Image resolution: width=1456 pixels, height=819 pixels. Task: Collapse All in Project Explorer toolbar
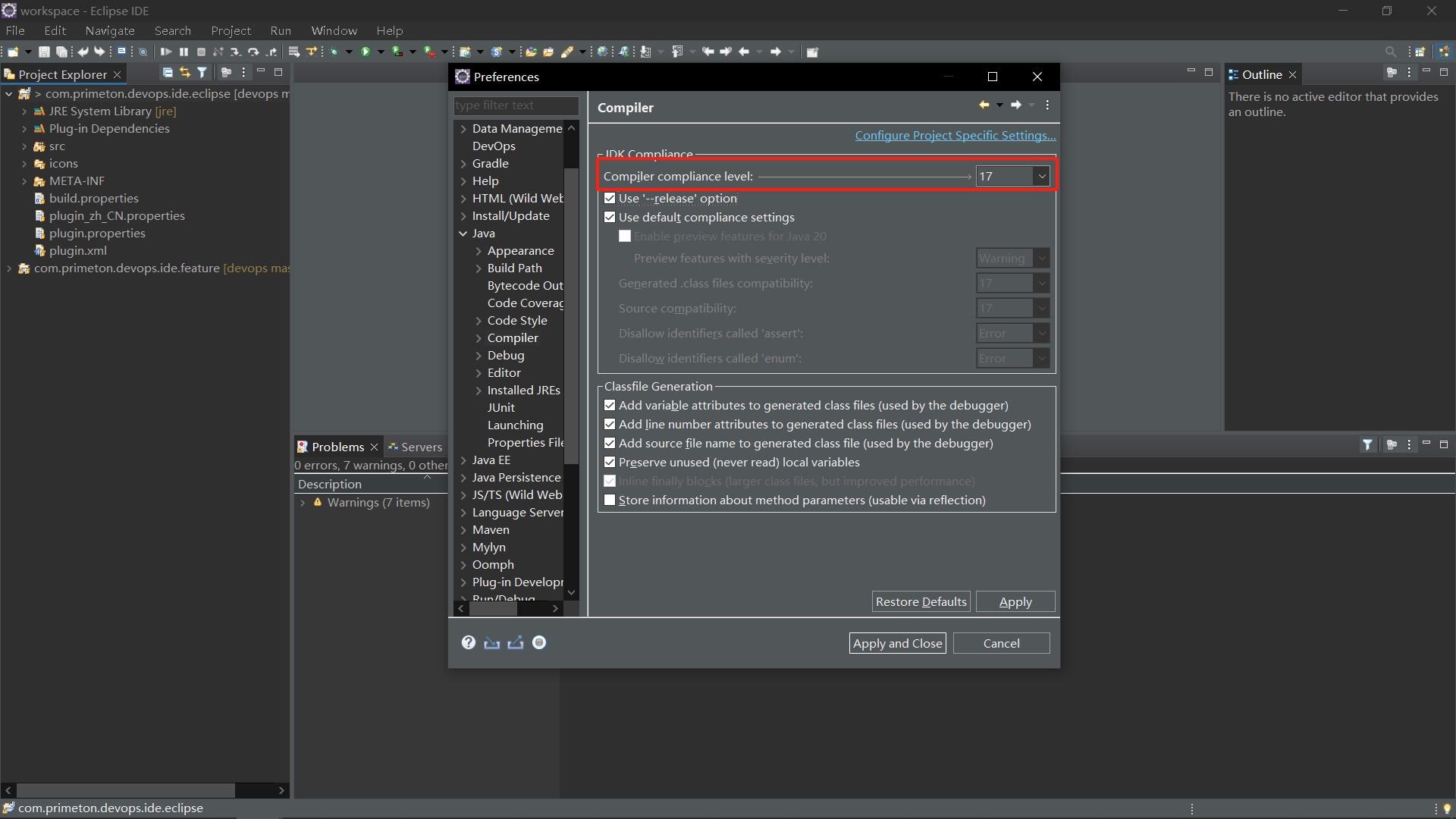tap(168, 72)
